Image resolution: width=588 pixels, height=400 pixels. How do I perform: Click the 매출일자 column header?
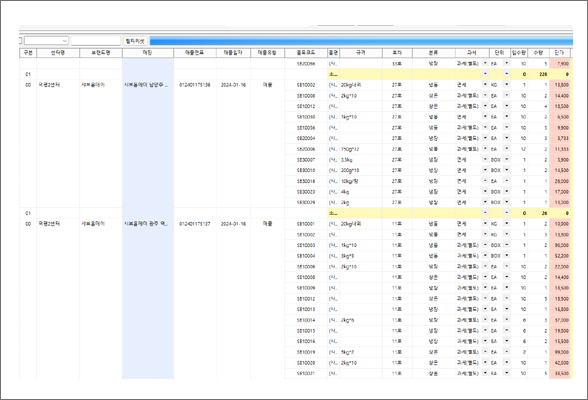click(233, 53)
